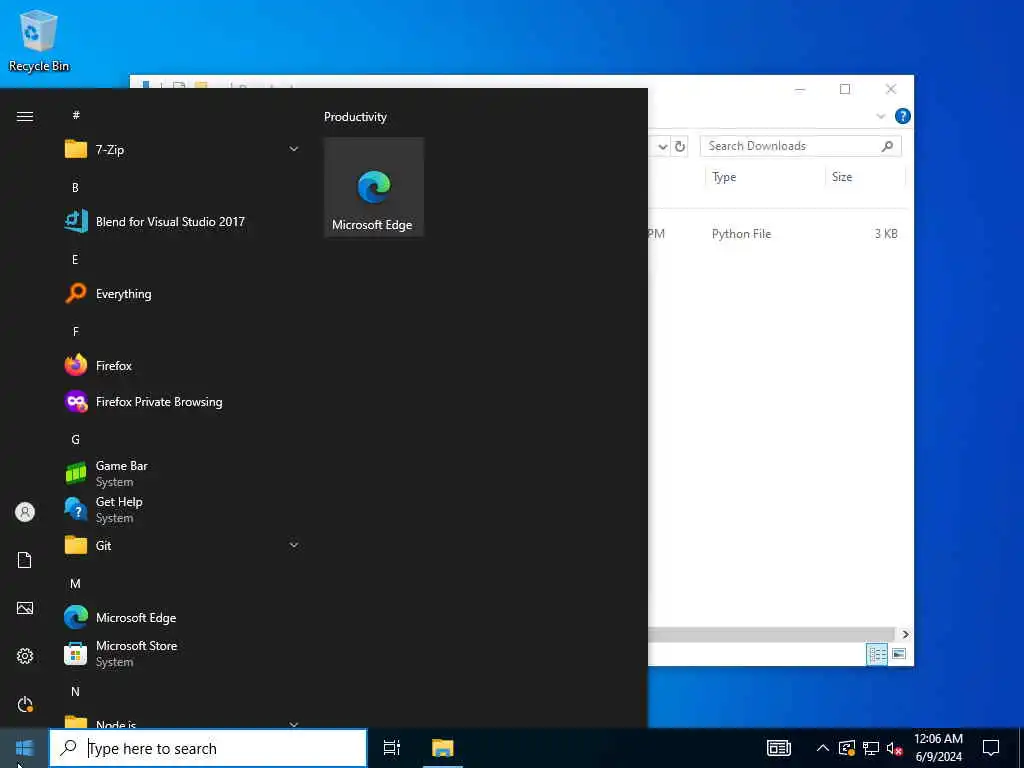Image resolution: width=1024 pixels, height=768 pixels.
Task: Open the user account icon in Start sidebar
Action: click(25, 512)
